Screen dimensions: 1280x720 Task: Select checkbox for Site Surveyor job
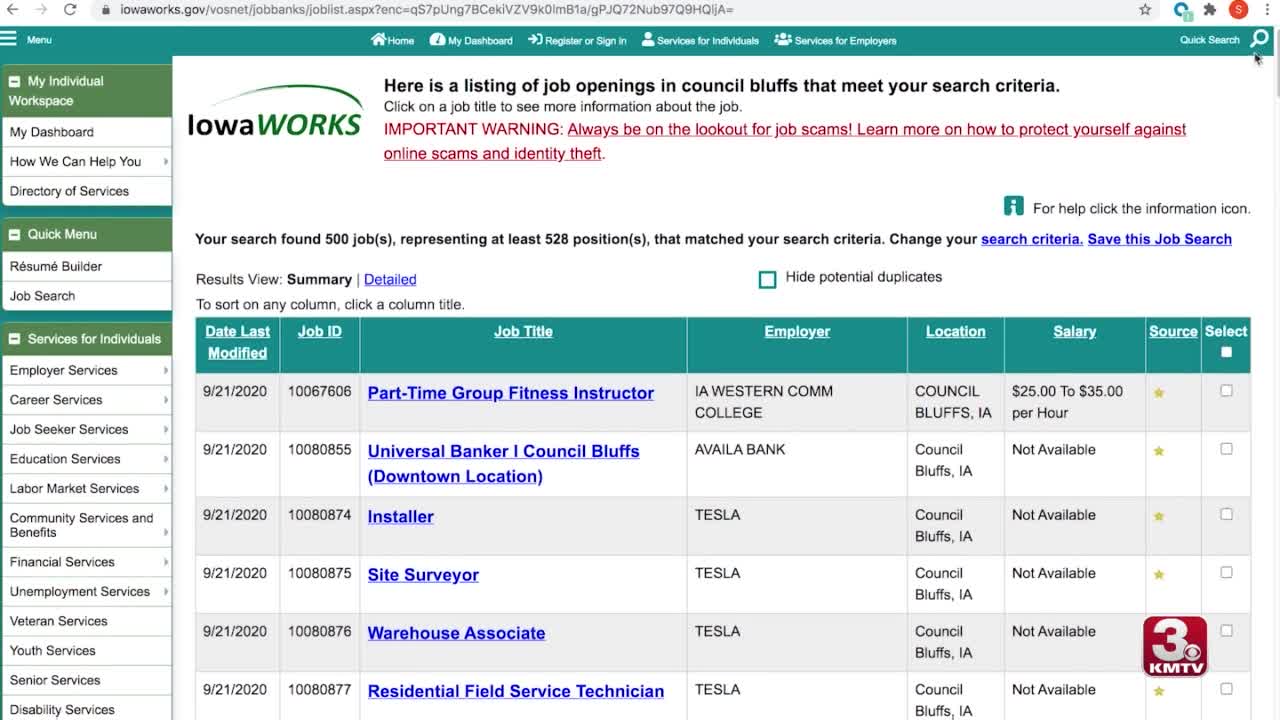click(x=1226, y=572)
